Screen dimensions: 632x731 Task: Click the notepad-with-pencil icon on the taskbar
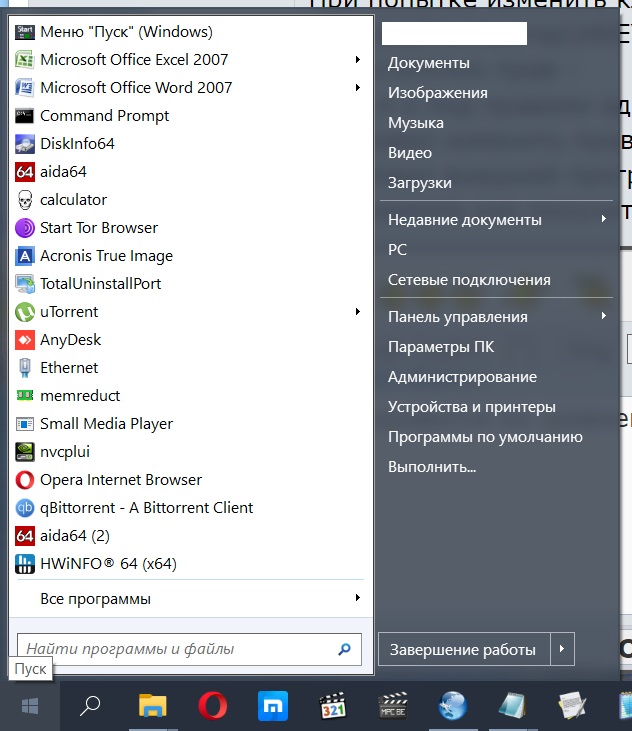pyautogui.click(x=572, y=705)
